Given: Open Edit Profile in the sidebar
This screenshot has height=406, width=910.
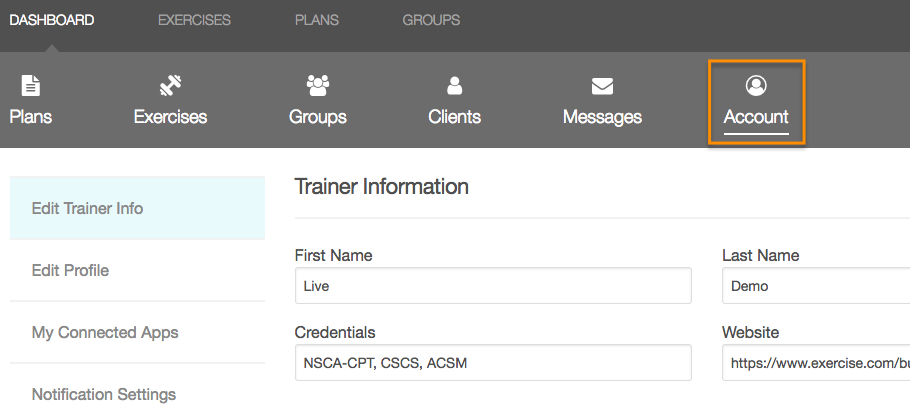Looking at the screenshot, I should (x=70, y=271).
